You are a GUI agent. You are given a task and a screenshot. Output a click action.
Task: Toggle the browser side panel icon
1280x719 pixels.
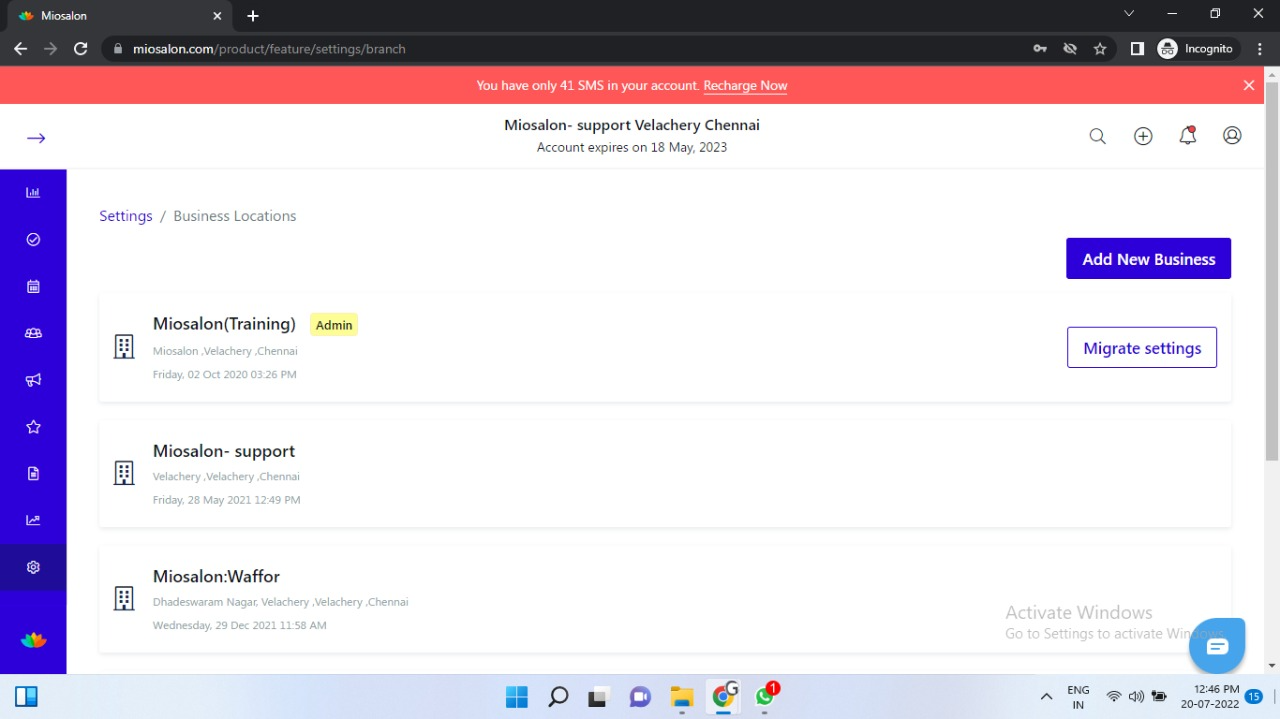[1137, 48]
